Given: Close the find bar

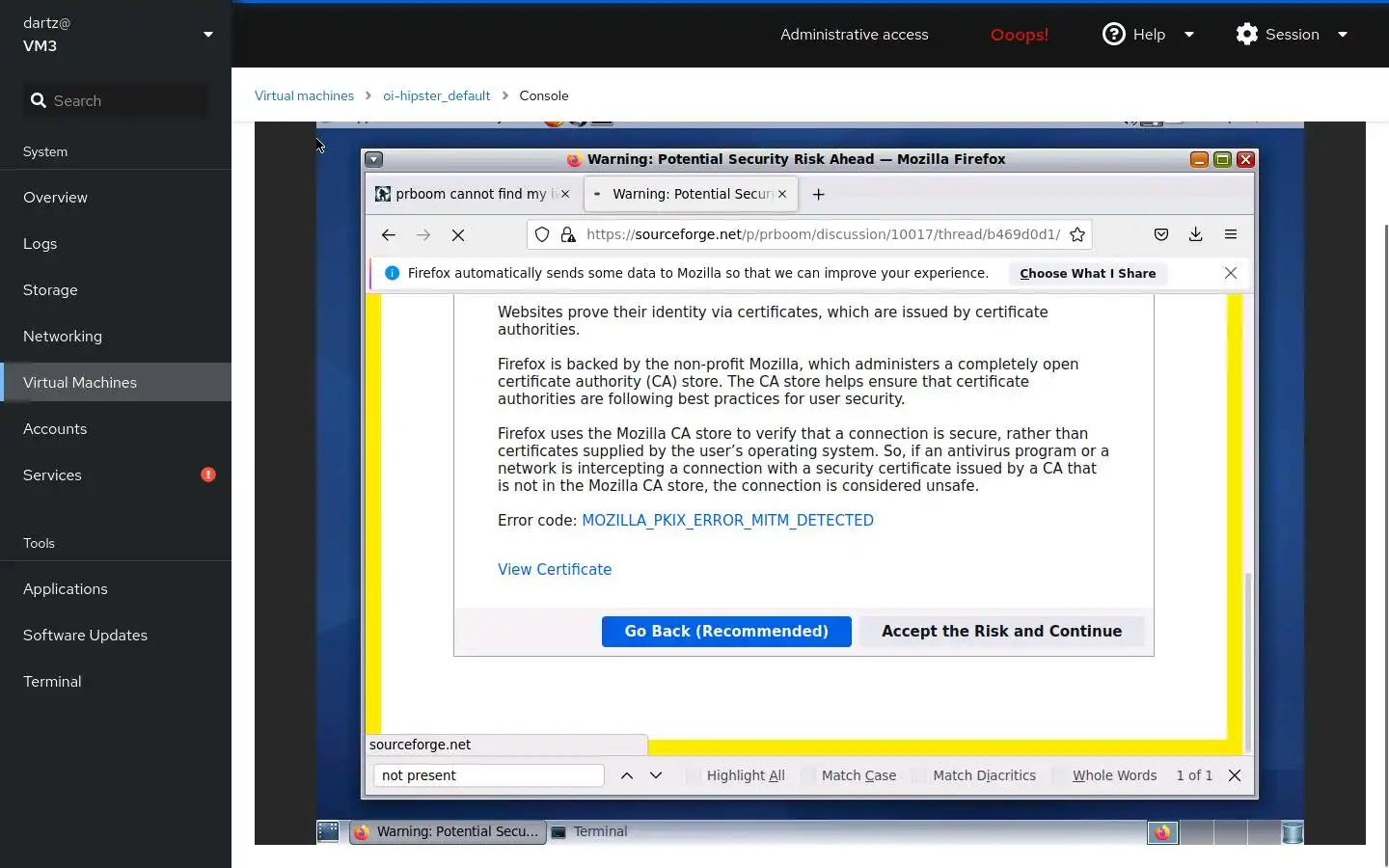Looking at the screenshot, I should [1235, 775].
